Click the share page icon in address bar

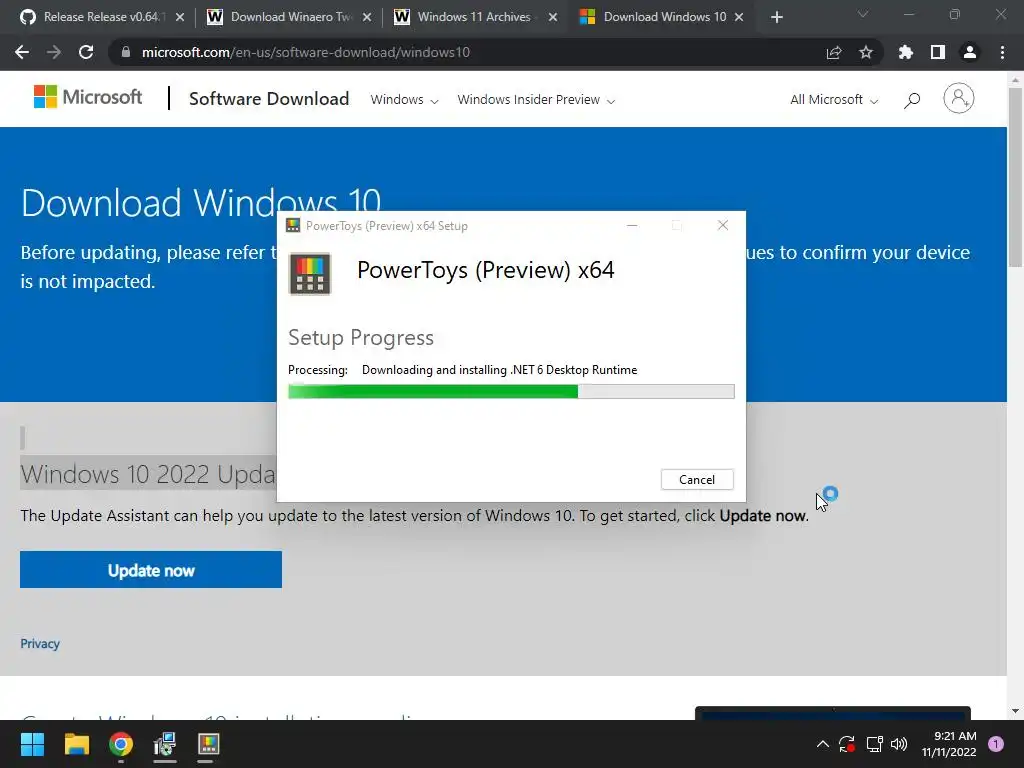pos(833,52)
